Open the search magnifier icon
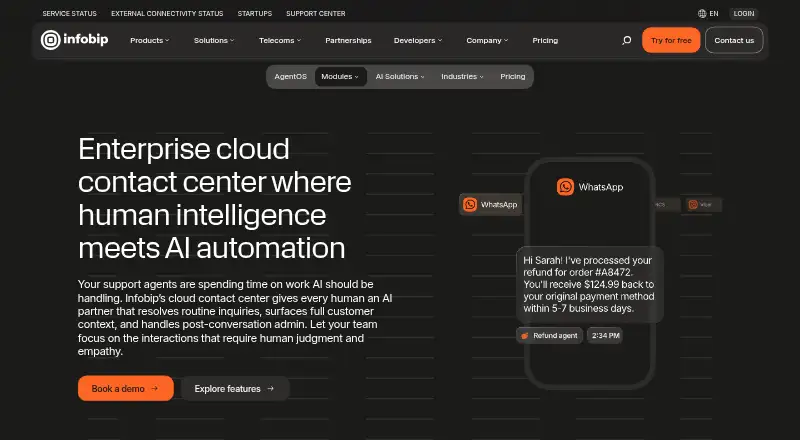This screenshot has width=800, height=440. click(x=627, y=40)
